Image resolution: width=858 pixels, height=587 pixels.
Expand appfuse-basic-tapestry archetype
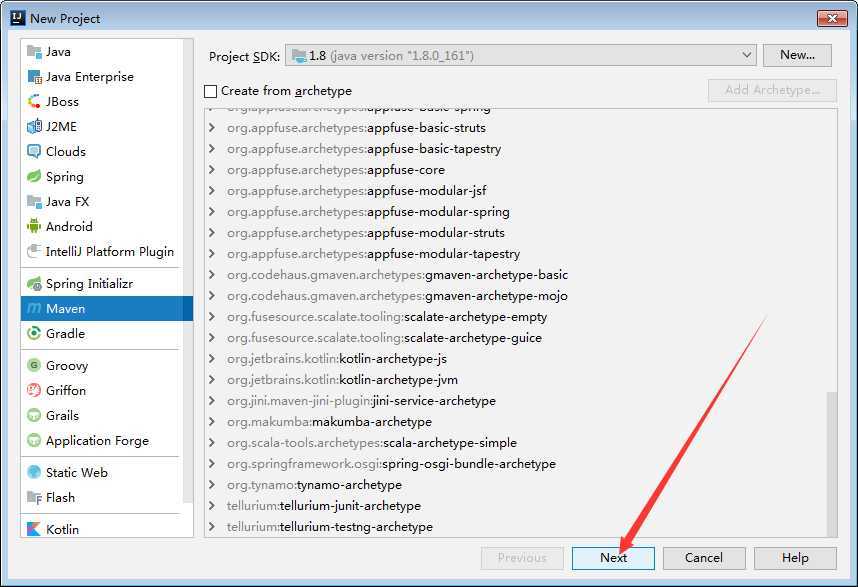coord(212,149)
